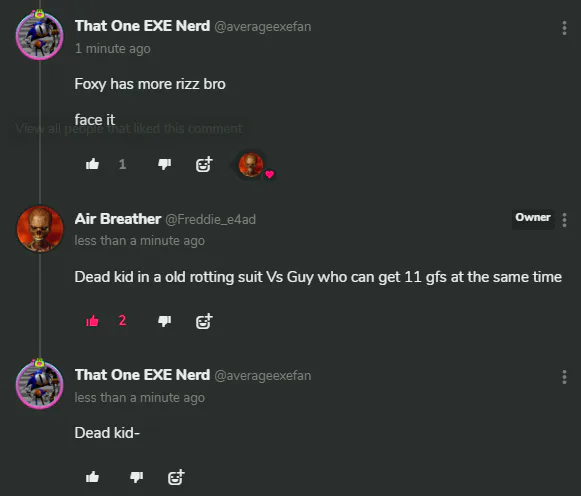The height and width of the screenshot is (496, 581).
Task: Like the 'Foxy has more rizz bro' comment
Action: (x=92, y=164)
